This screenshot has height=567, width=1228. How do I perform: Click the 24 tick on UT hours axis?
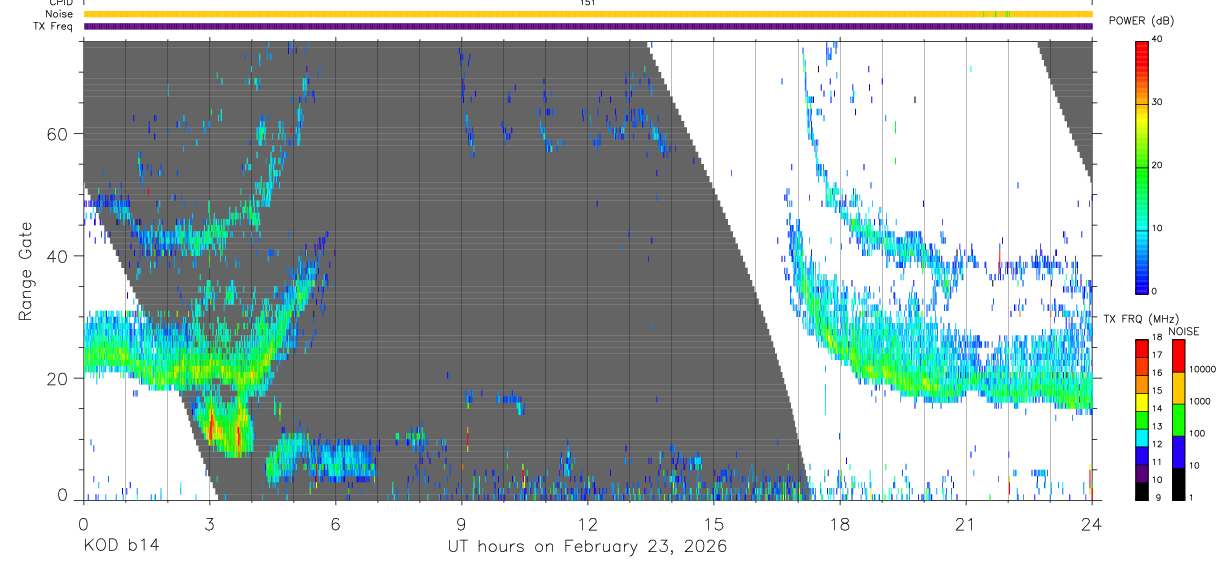[1091, 524]
